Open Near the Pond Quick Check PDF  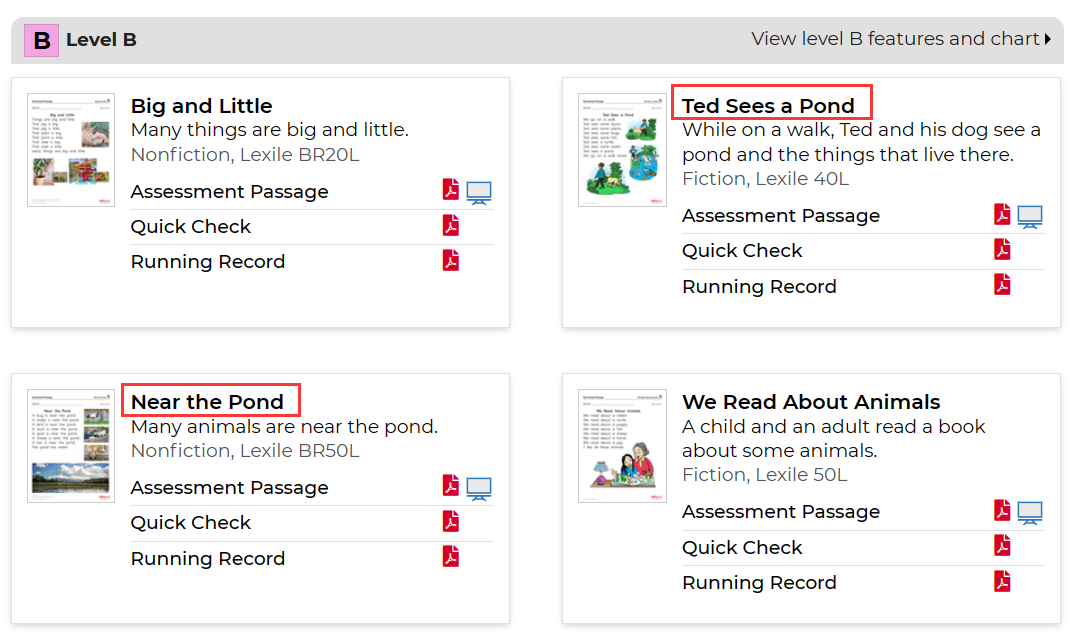[x=451, y=521]
